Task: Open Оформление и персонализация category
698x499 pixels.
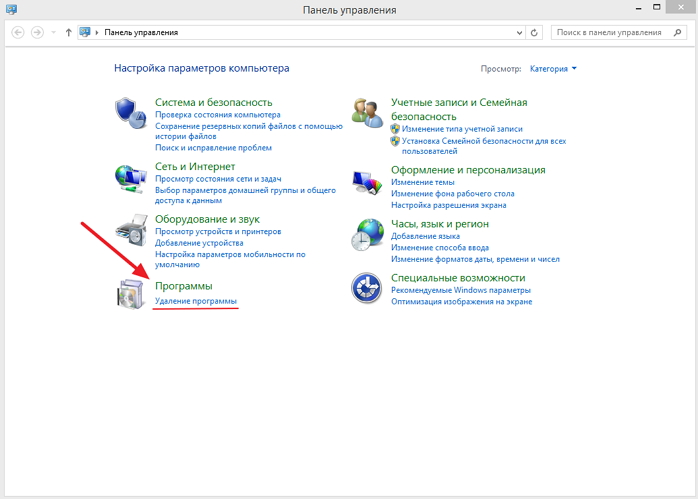Action: pos(468,170)
